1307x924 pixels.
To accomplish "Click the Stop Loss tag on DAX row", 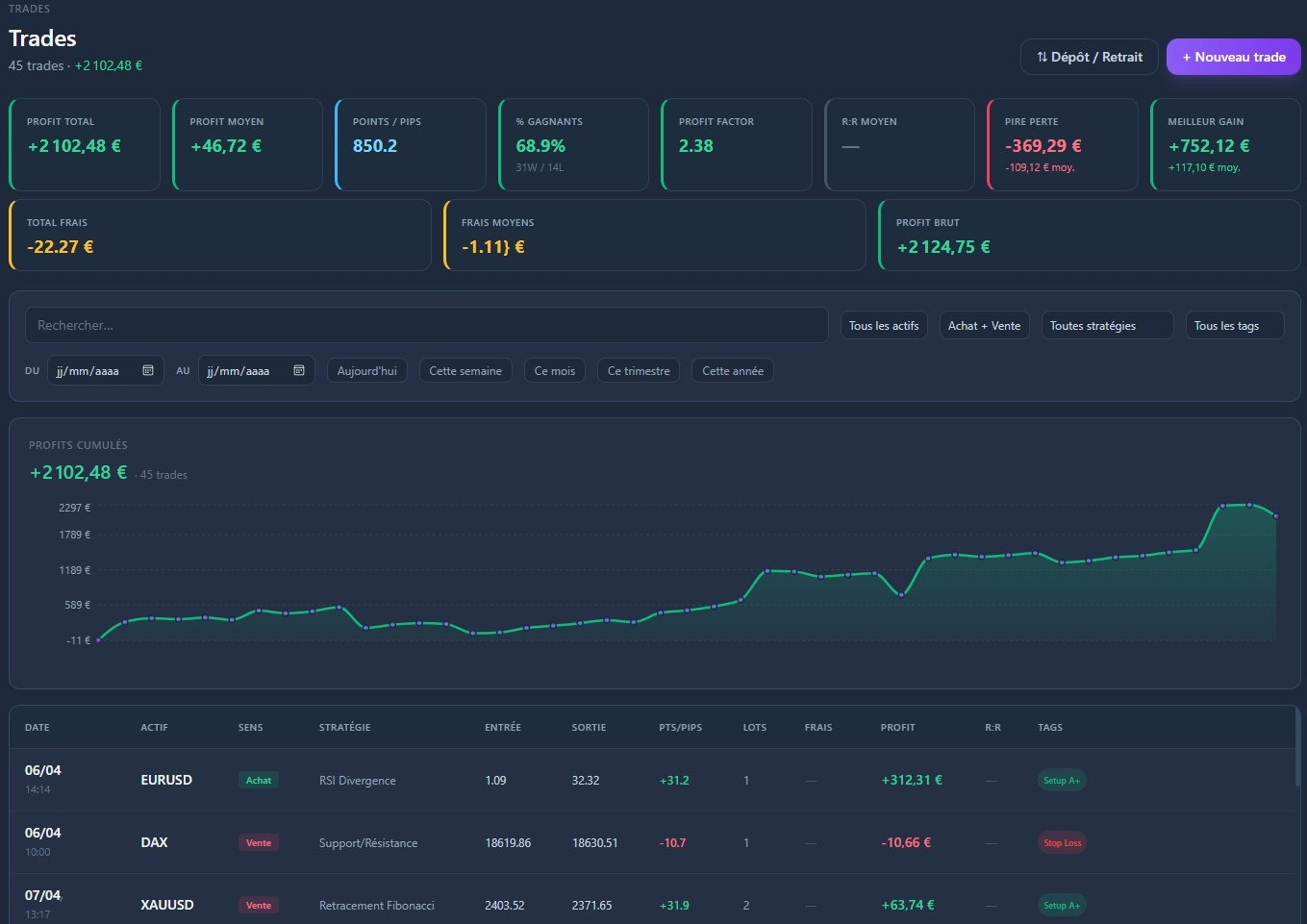I will coord(1062,842).
